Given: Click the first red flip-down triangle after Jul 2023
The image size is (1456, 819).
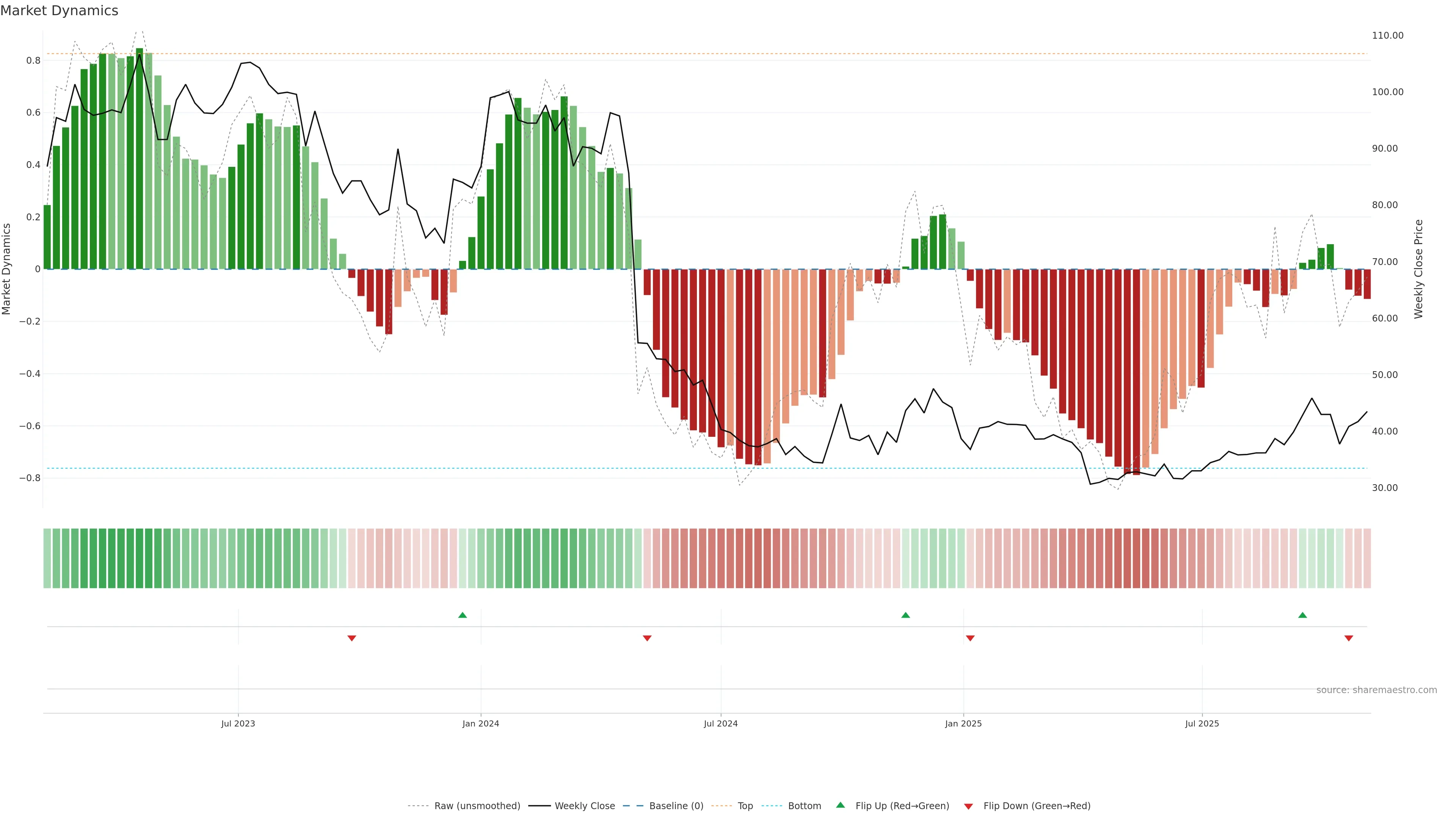Looking at the screenshot, I should (x=351, y=638).
